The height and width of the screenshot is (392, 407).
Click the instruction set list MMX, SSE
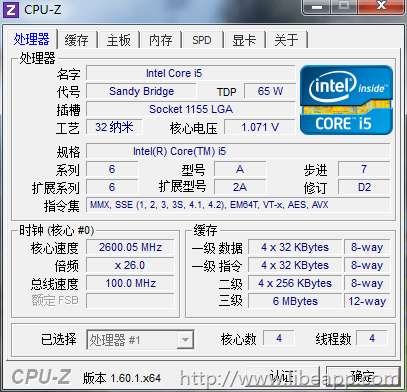point(238,205)
